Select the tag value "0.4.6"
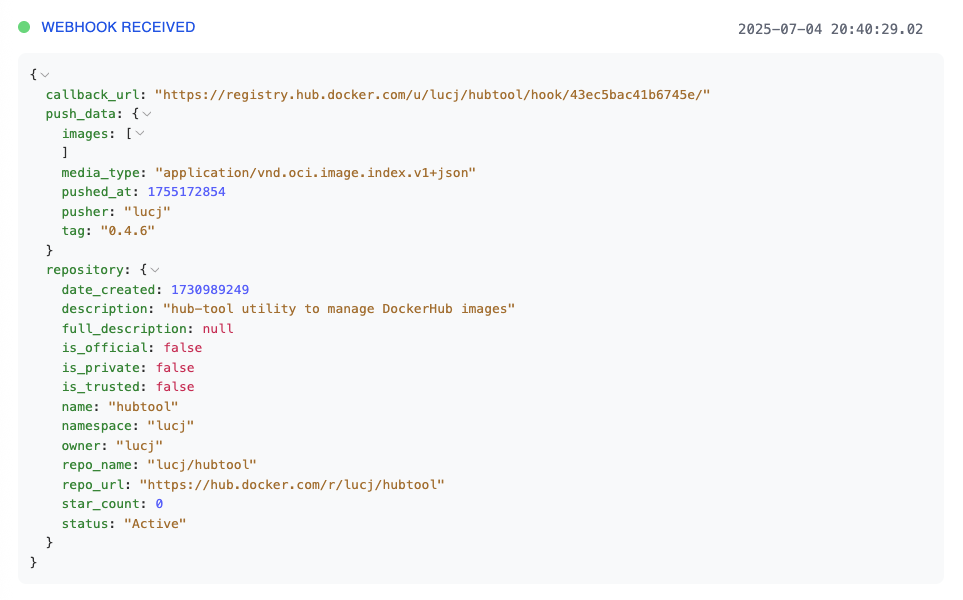The height and width of the screenshot is (600, 963). tap(128, 231)
